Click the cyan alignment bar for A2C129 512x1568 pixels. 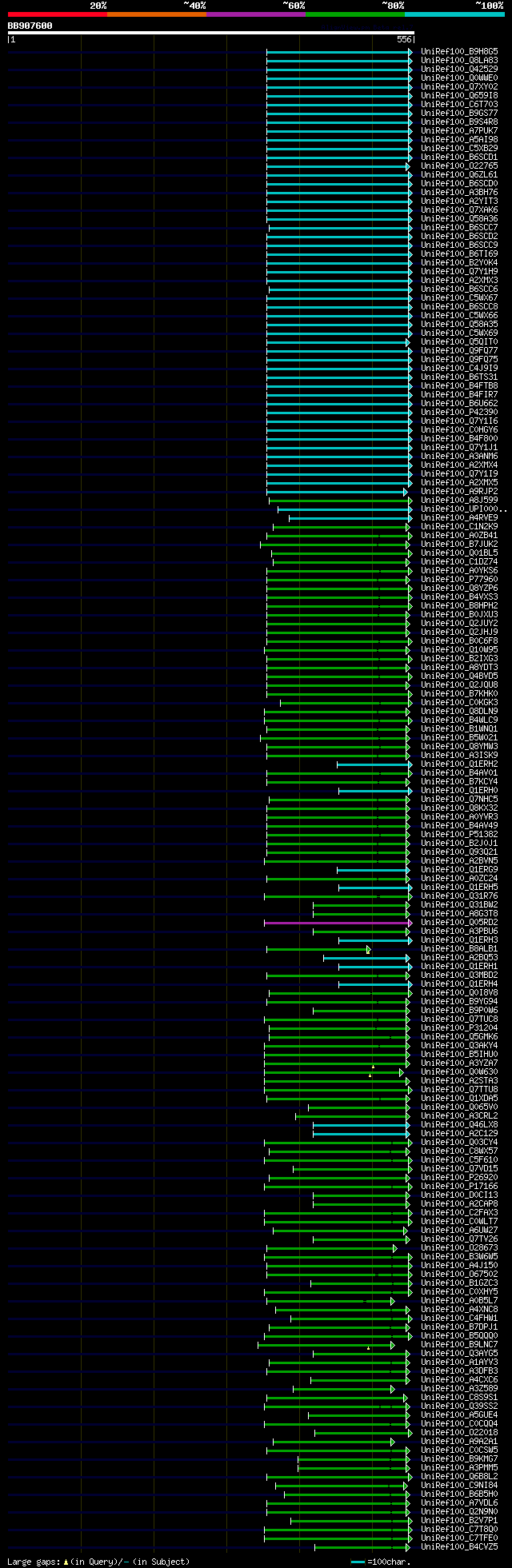click(361, 1133)
